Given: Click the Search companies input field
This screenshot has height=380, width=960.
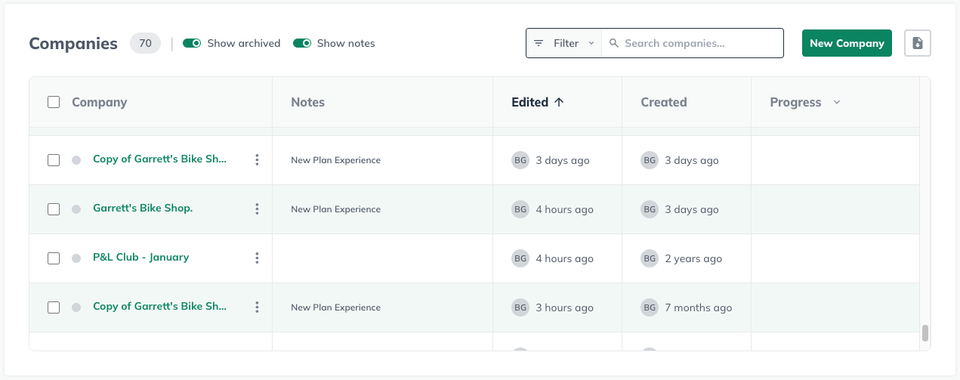Looking at the screenshot, I should (692, 43).
